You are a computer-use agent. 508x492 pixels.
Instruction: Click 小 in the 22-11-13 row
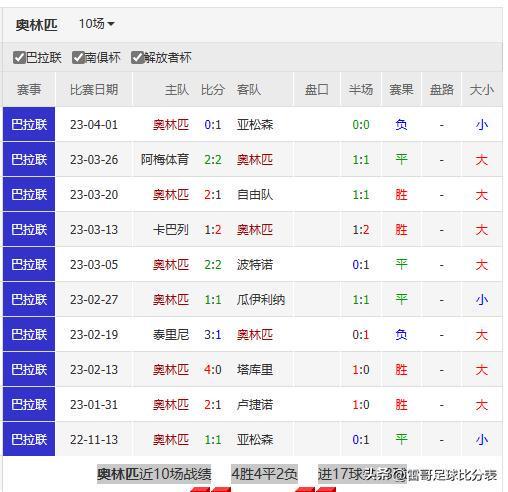(482, 440)
